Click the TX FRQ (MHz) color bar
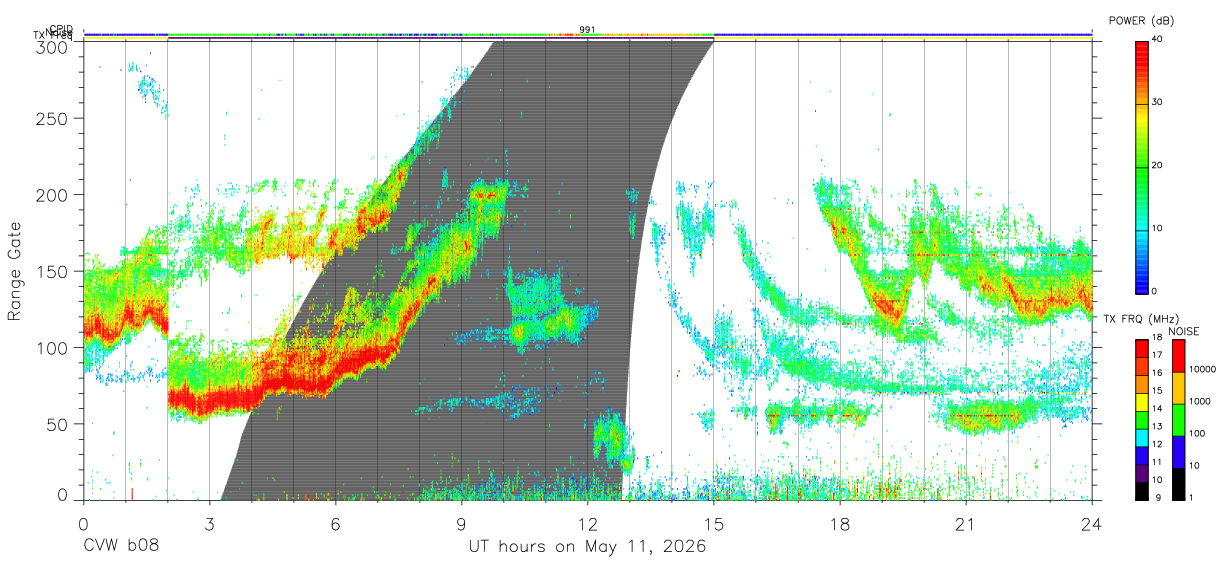The width and height of the screenshot is (1228, 567). pos(1141,418)
